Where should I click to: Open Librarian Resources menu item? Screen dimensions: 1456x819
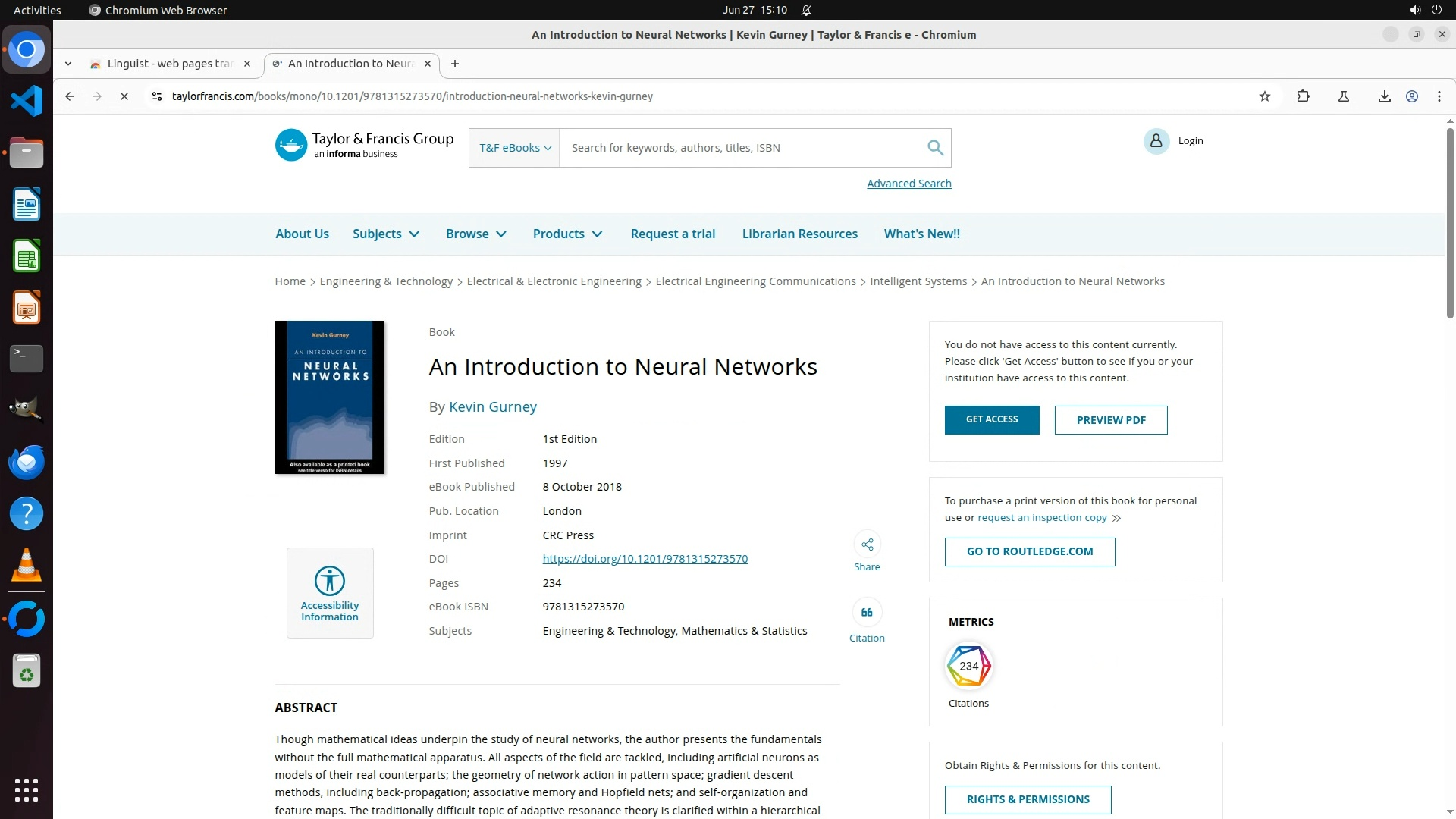click(799, 234)
